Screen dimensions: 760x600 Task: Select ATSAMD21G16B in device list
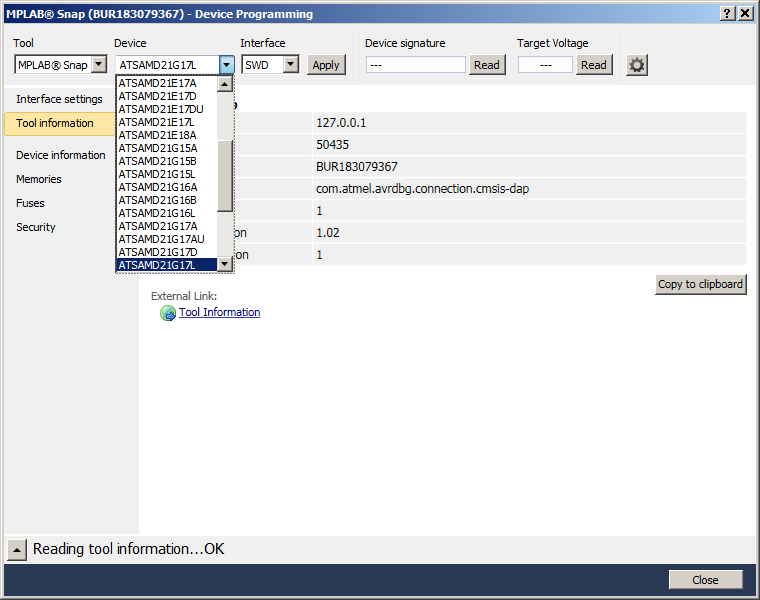[167, 201]
